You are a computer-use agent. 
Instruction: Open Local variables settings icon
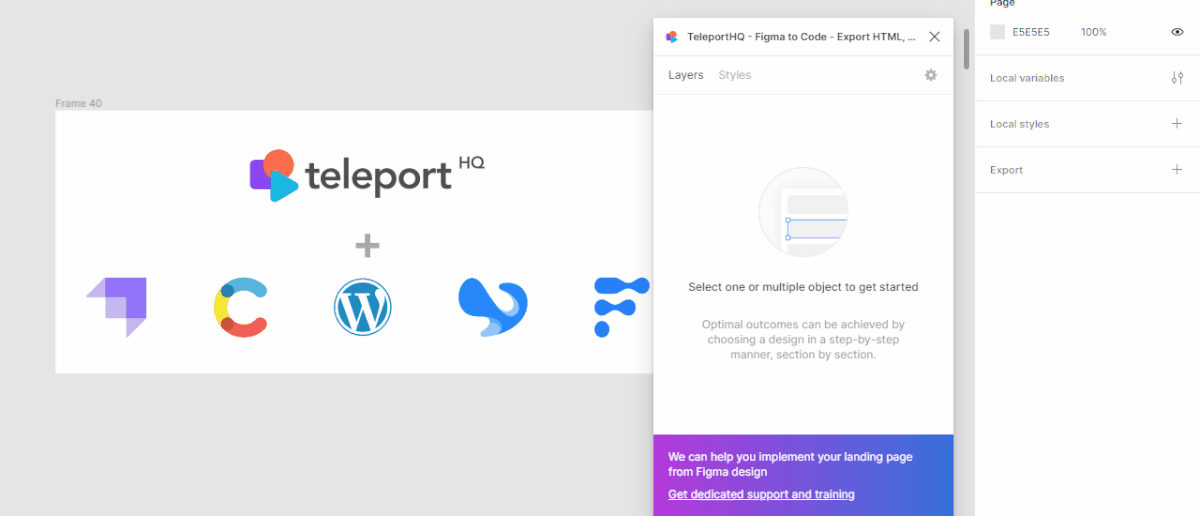coord(1177,78)
